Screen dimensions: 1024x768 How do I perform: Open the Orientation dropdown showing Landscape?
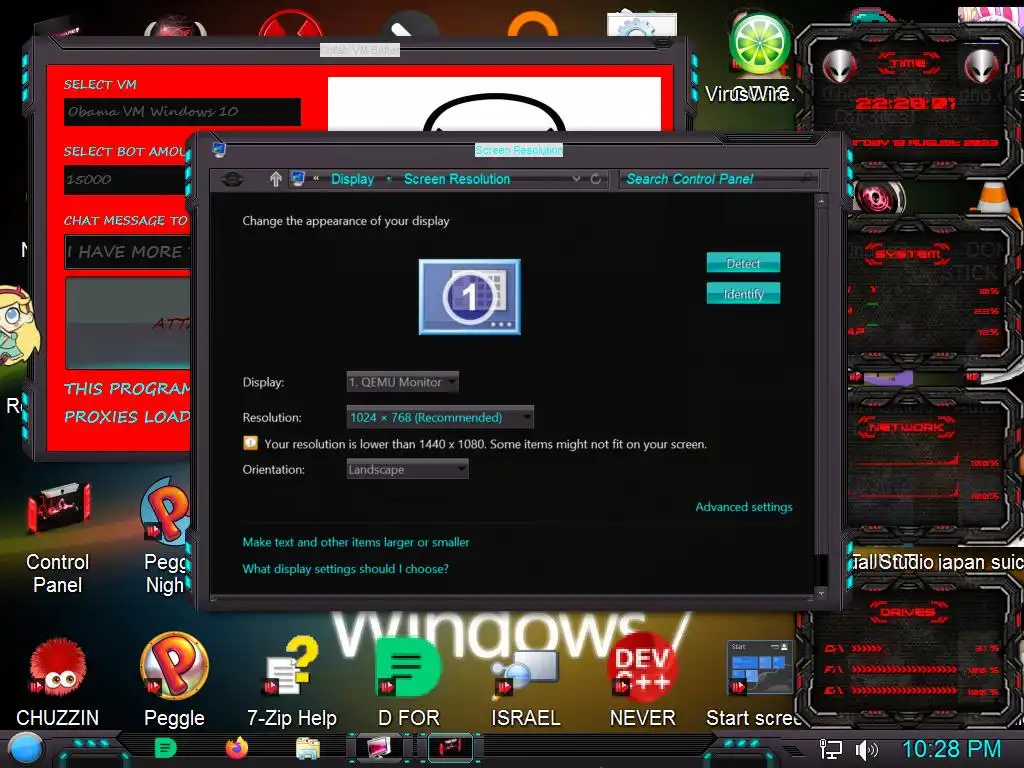(x=408, y=469)
